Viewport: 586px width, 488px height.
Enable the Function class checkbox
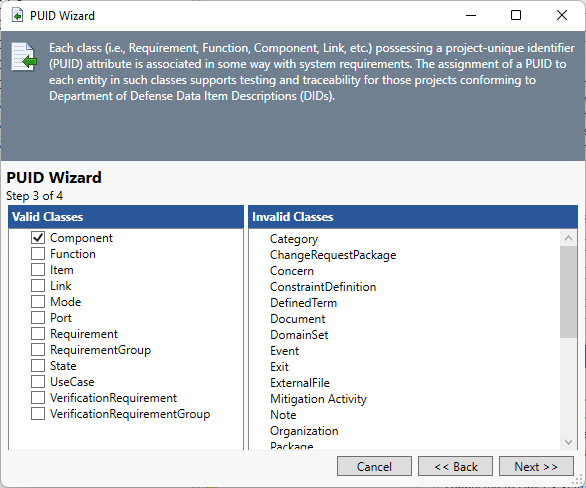pyautogui.click(x=38, y=254)
